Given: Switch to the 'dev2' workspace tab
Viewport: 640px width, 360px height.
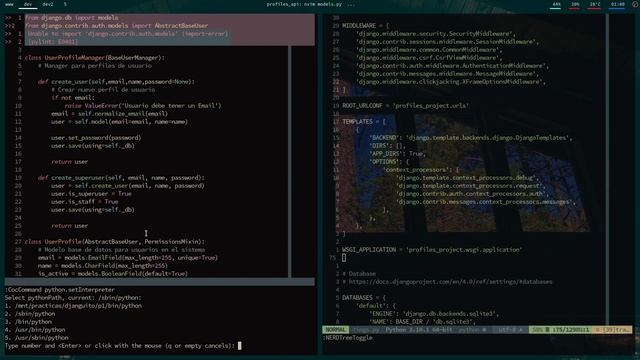Looking at the screenshot, I should 48,4.
